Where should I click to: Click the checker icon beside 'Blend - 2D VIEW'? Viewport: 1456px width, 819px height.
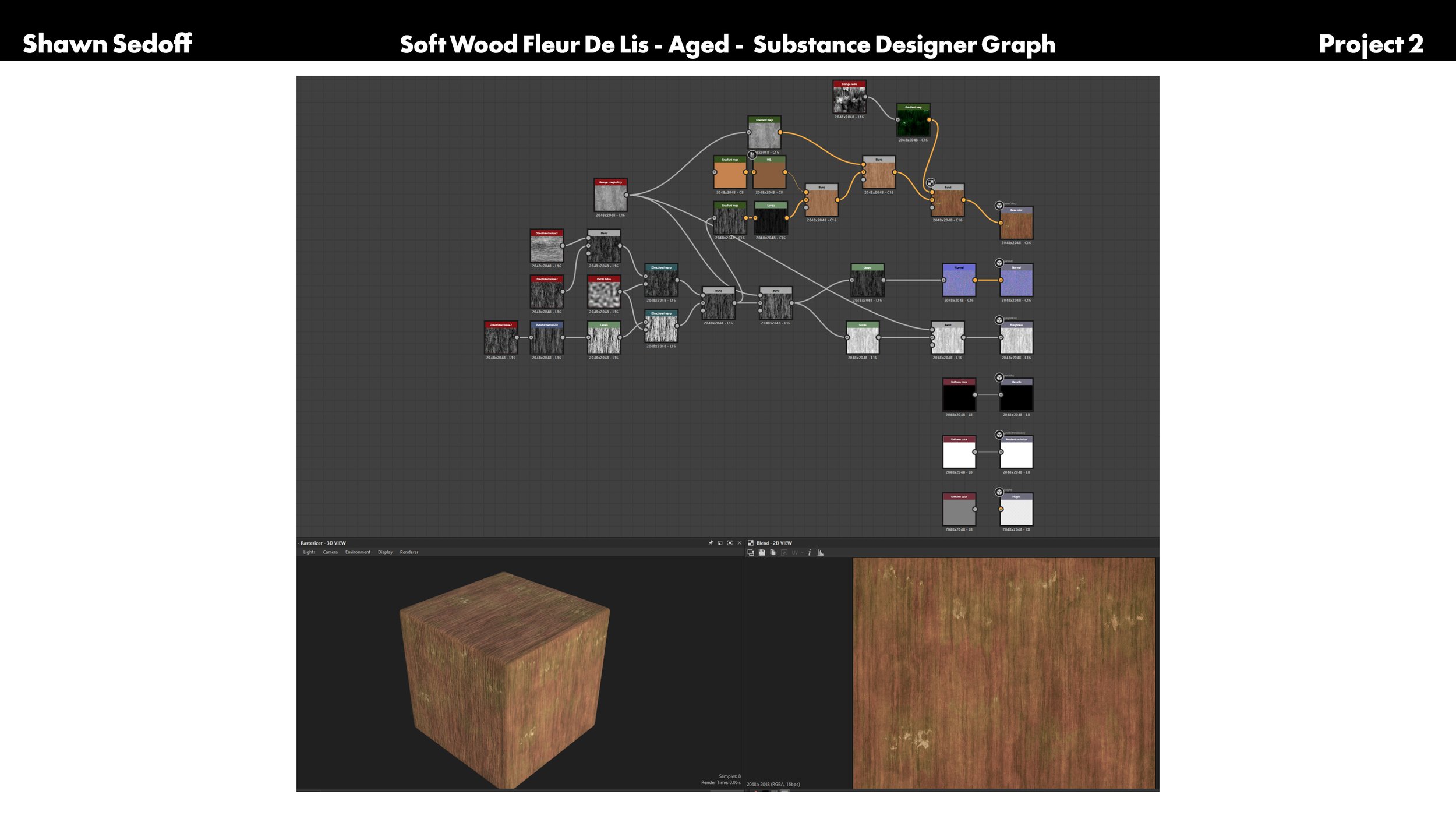751,543
